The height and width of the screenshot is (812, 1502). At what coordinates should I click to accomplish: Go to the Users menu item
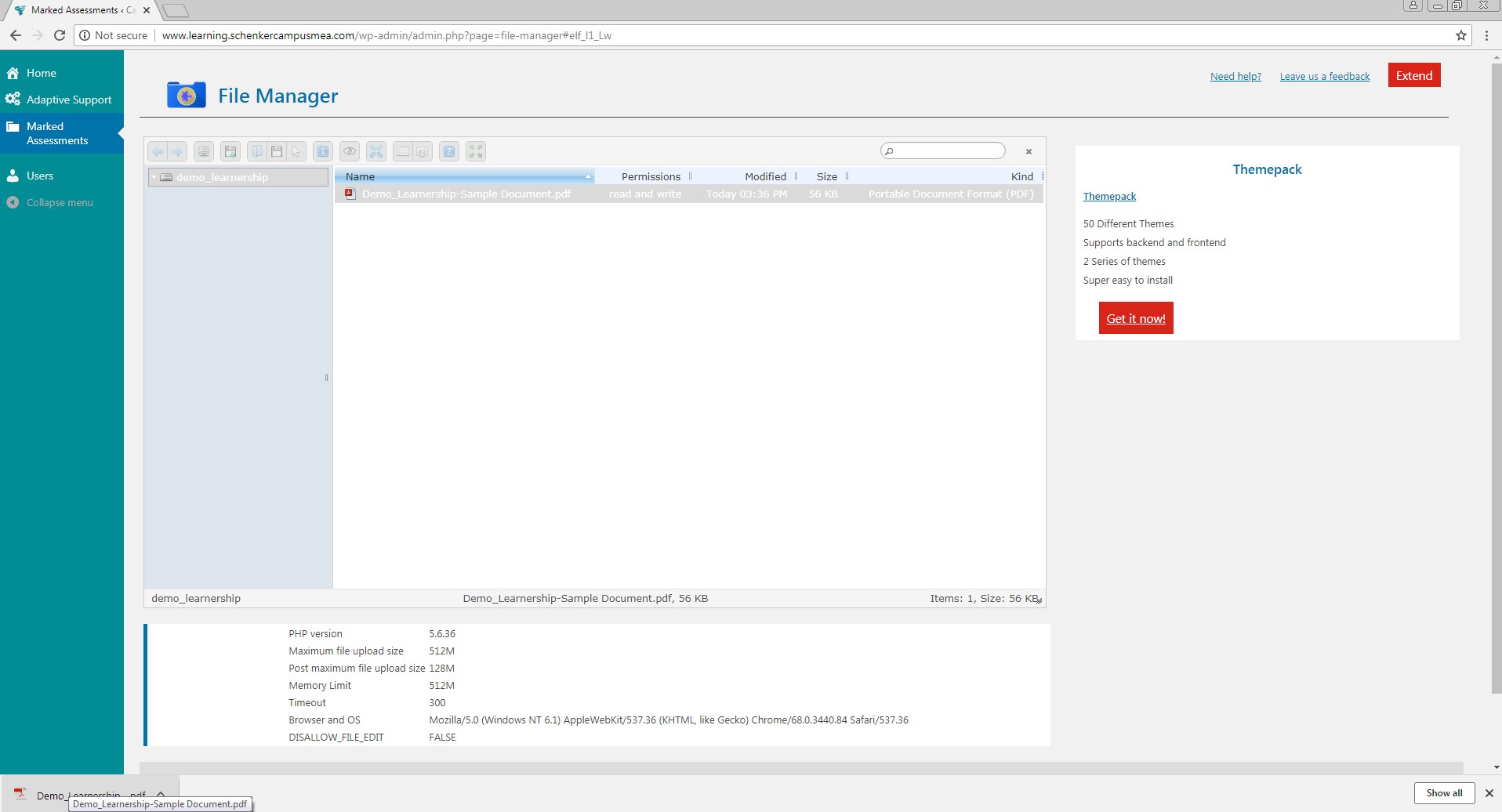(x=40, y=176)
